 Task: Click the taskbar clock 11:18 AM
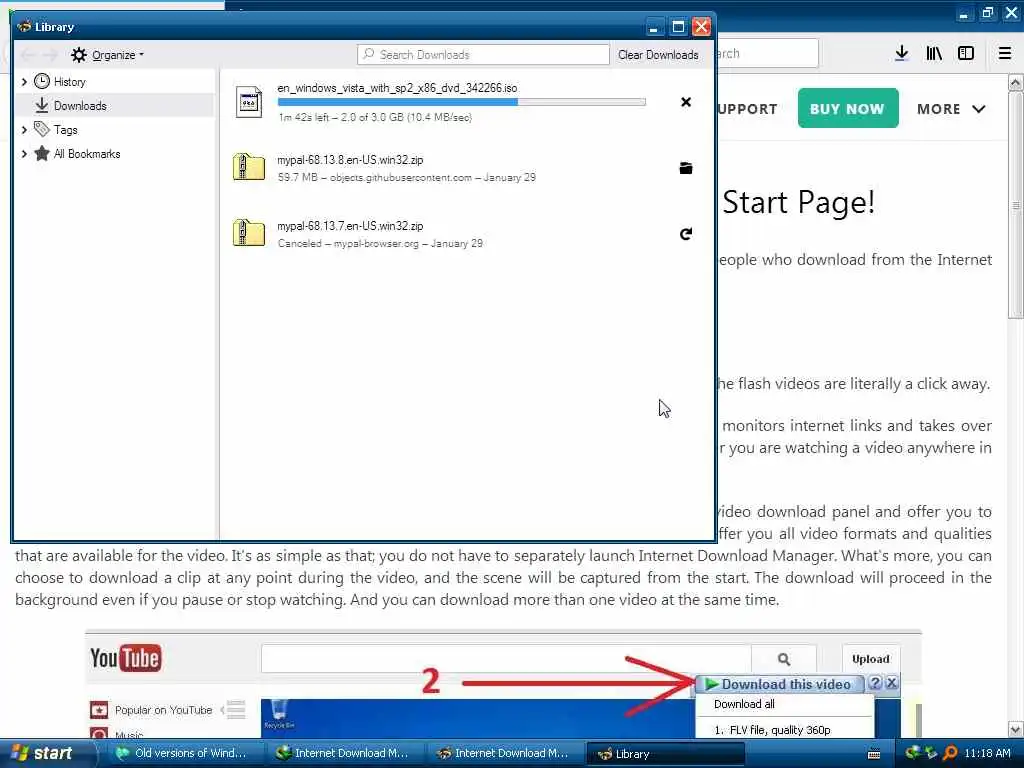tap(987, 754)
